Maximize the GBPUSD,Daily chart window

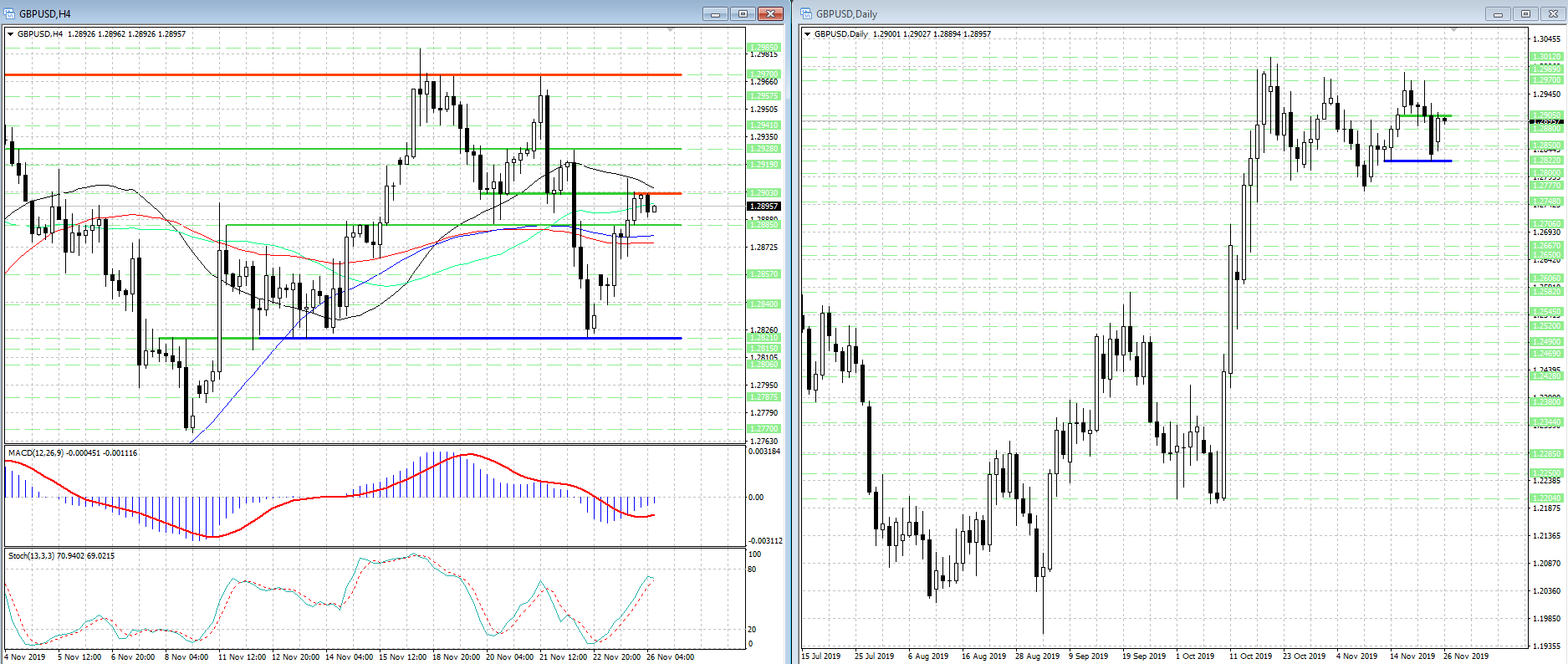point(1525,13)
